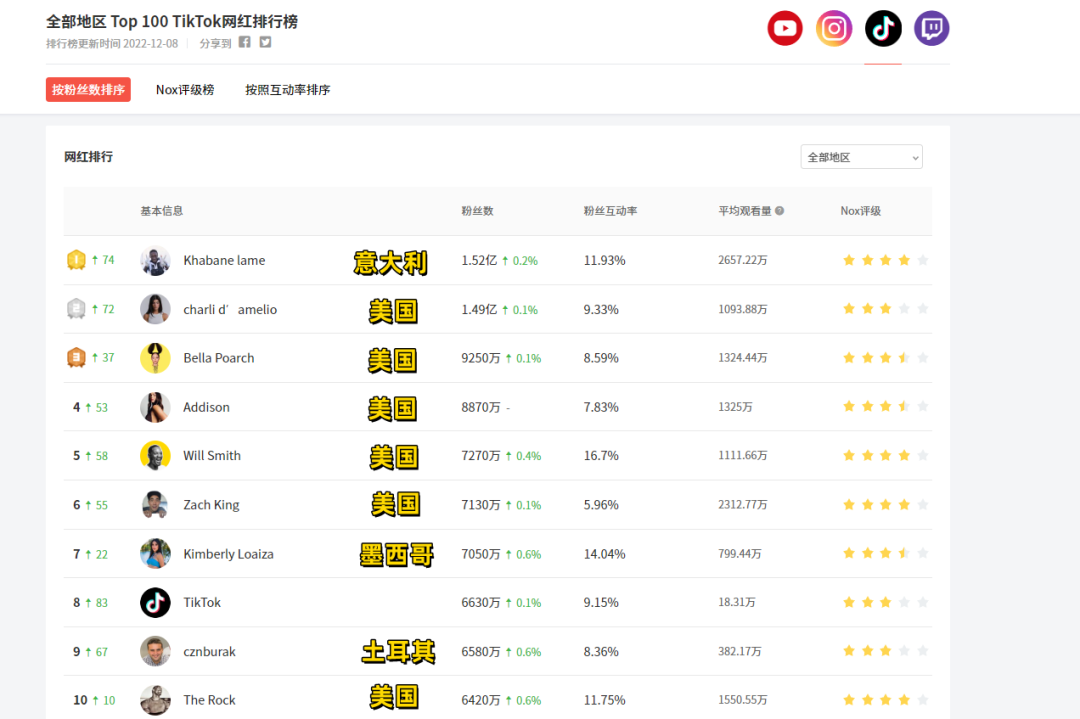The image size is (1080, 719).
Task: Click Will Smith's avatar thumbnail
Action: click(155, 456)
